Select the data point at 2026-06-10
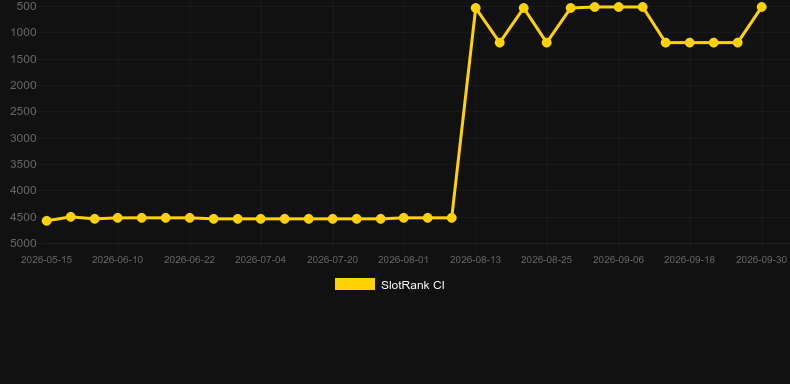This screenshot has width=790, height=384. pyautogui.click(x=118, y=218)
